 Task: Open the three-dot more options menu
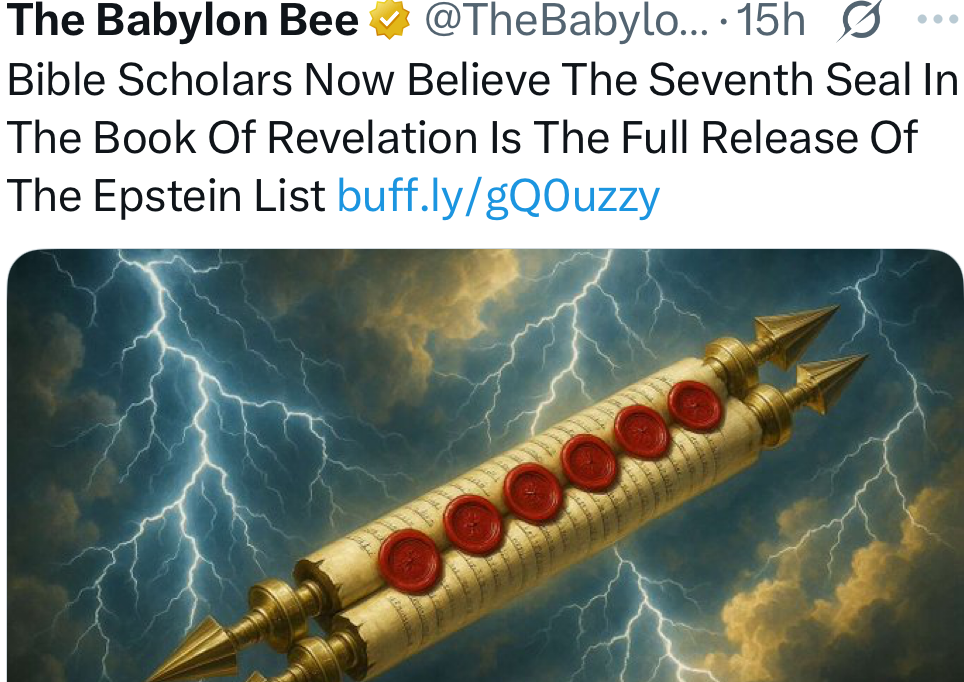[938, 20]
